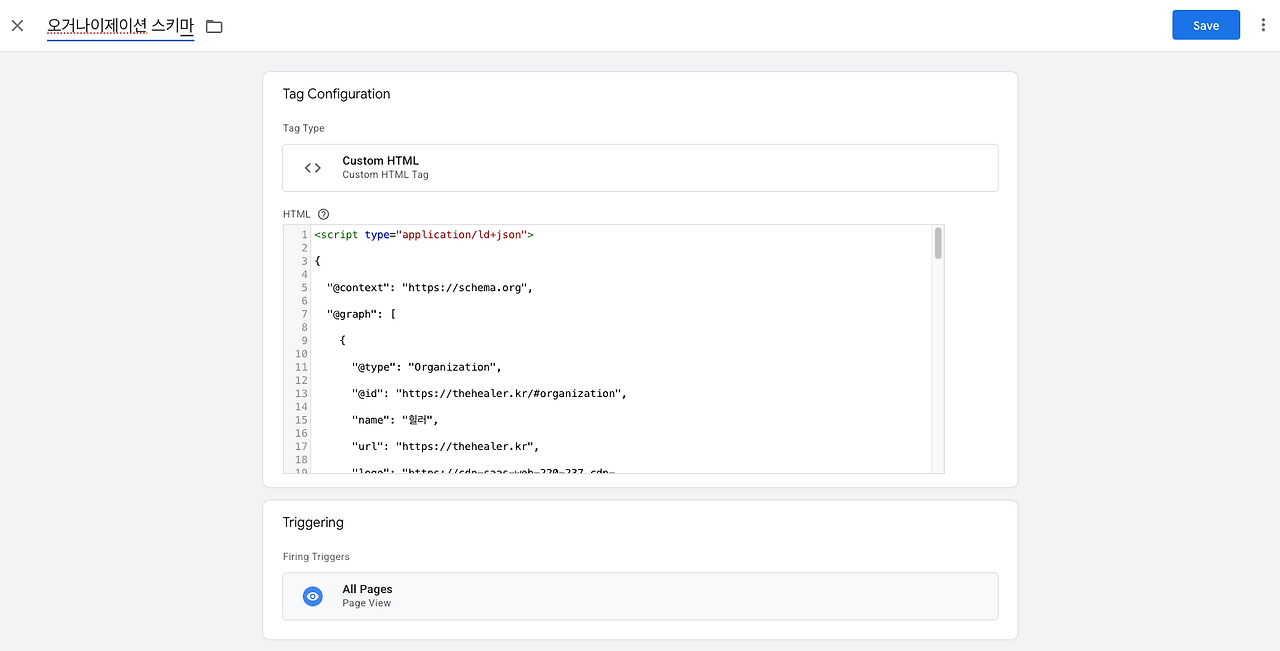This screenshot has height=651, width=1280.
Task: Click the script tag line in editor
Action: coord(424,235)
